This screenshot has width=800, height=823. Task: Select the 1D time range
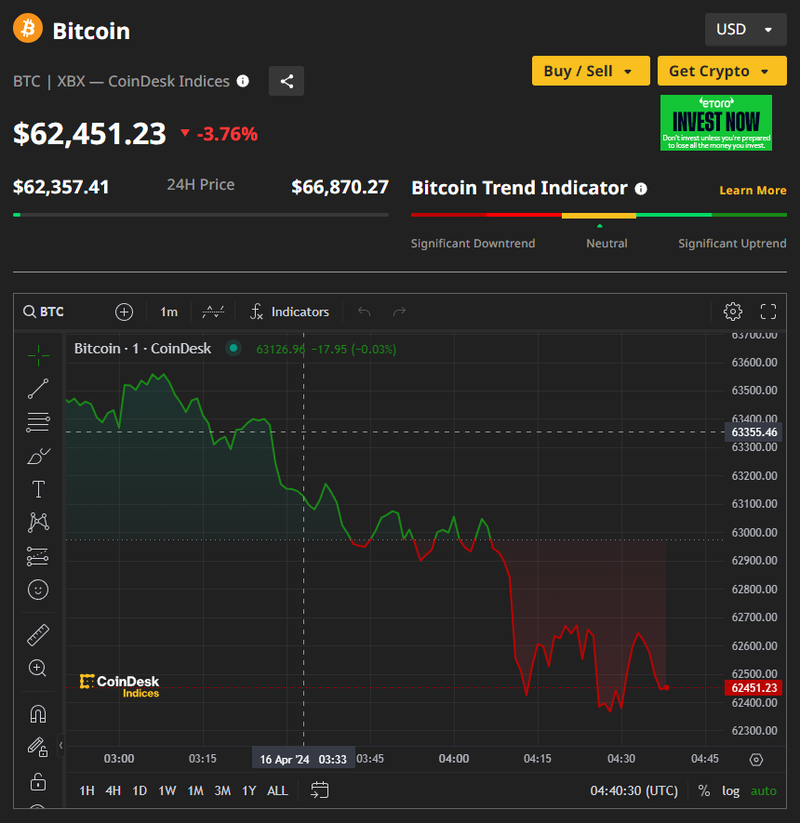click(x=140, y=790)
